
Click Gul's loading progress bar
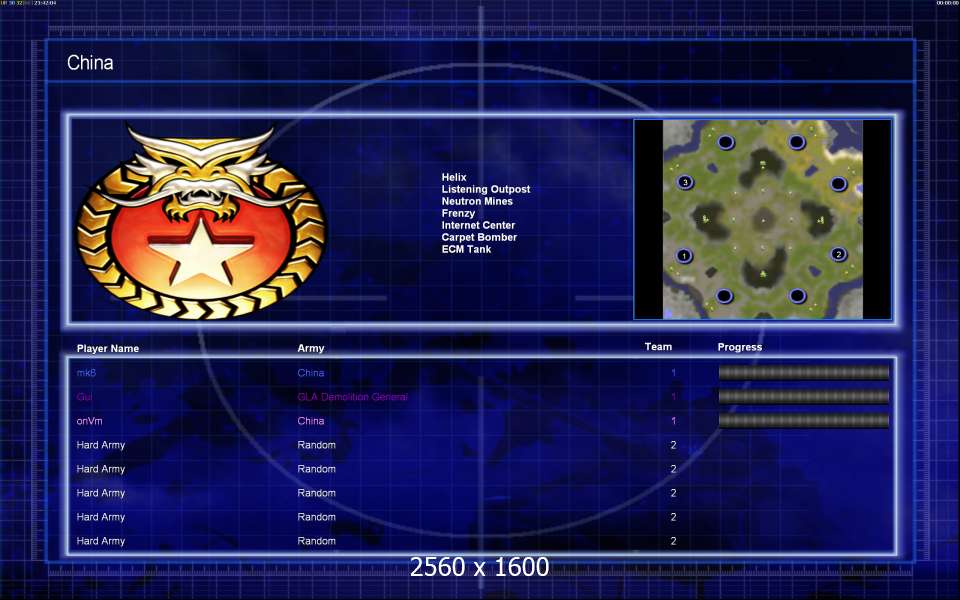[803, 396]
